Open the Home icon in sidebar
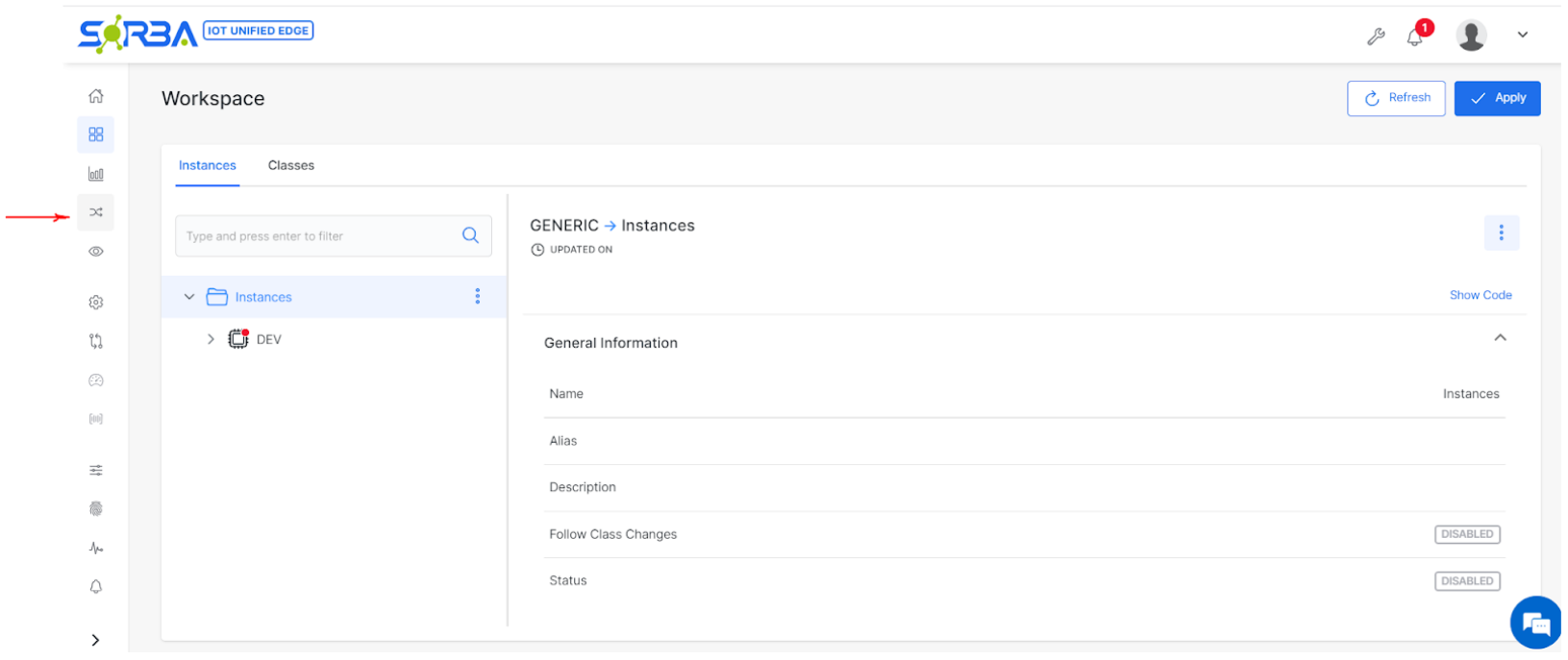This screenshot has height=660, width=1568. click(x=96, y=96)
